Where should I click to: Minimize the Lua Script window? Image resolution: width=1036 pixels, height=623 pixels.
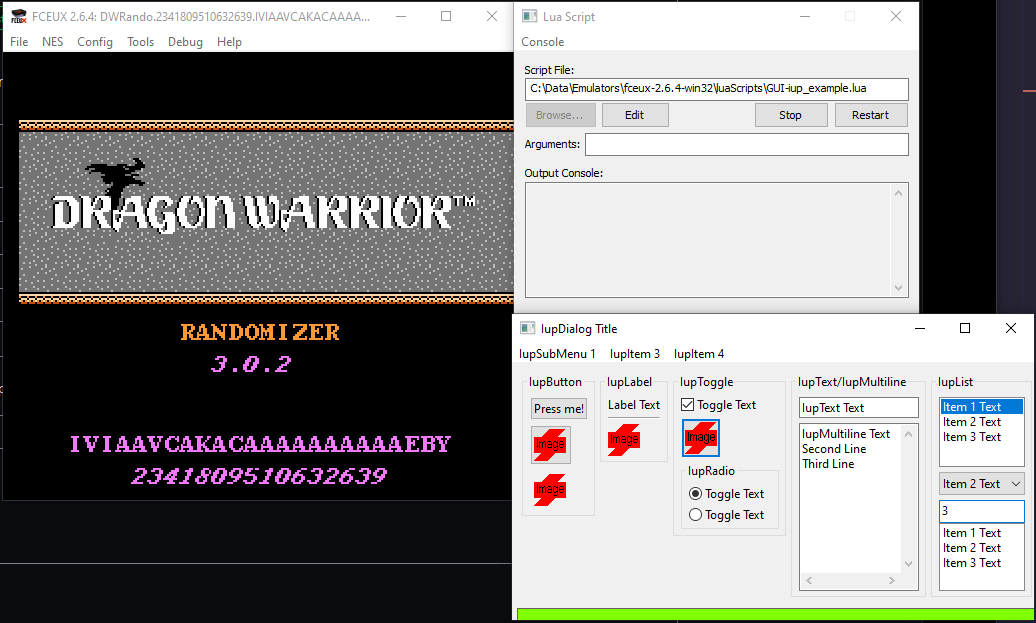tap(805, 17)
